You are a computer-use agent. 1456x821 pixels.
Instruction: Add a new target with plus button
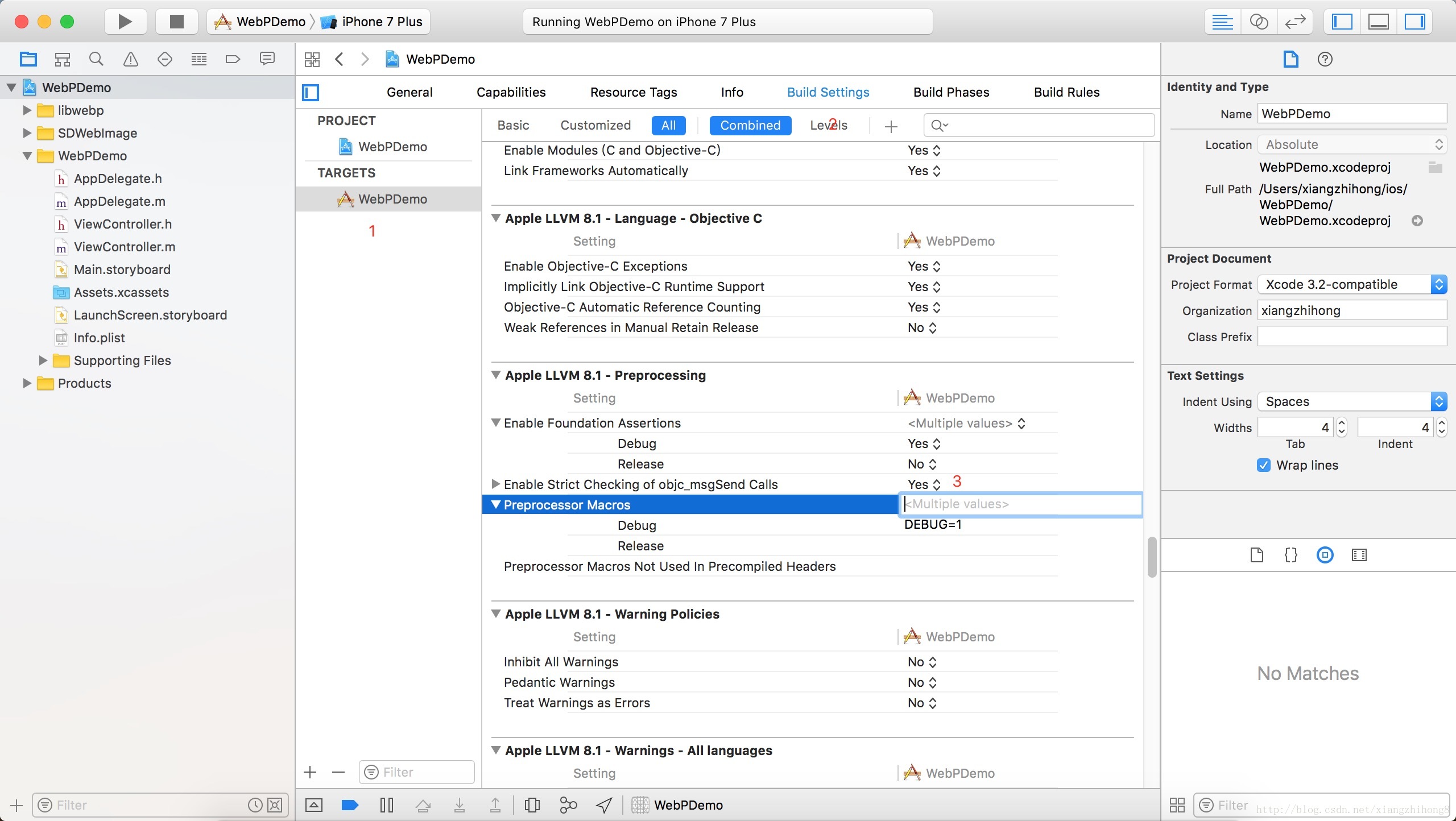coord(310,772)
